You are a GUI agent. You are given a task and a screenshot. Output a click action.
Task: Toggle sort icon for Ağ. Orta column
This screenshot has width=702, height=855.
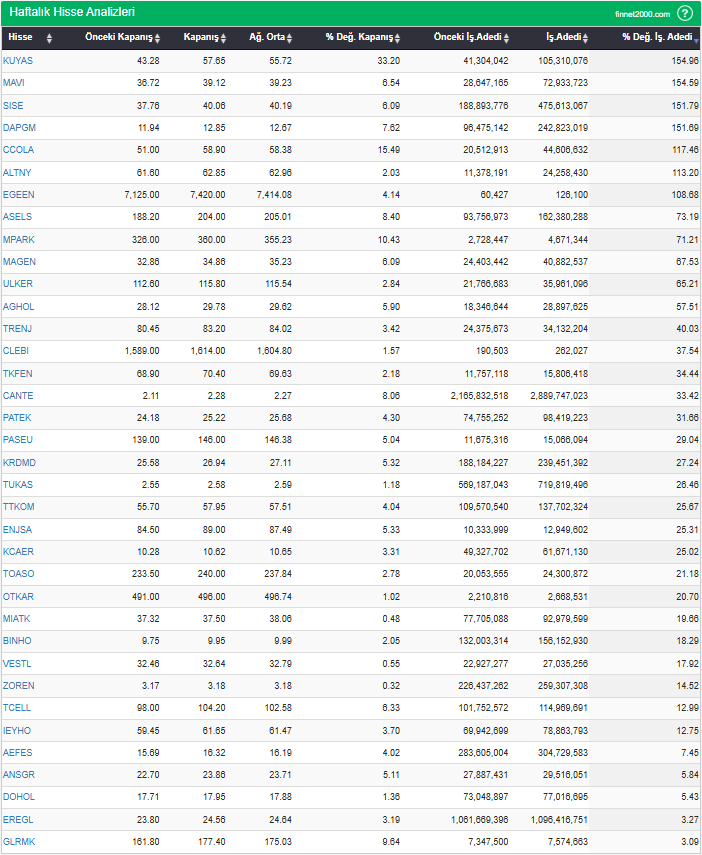[x=289, y=38]
